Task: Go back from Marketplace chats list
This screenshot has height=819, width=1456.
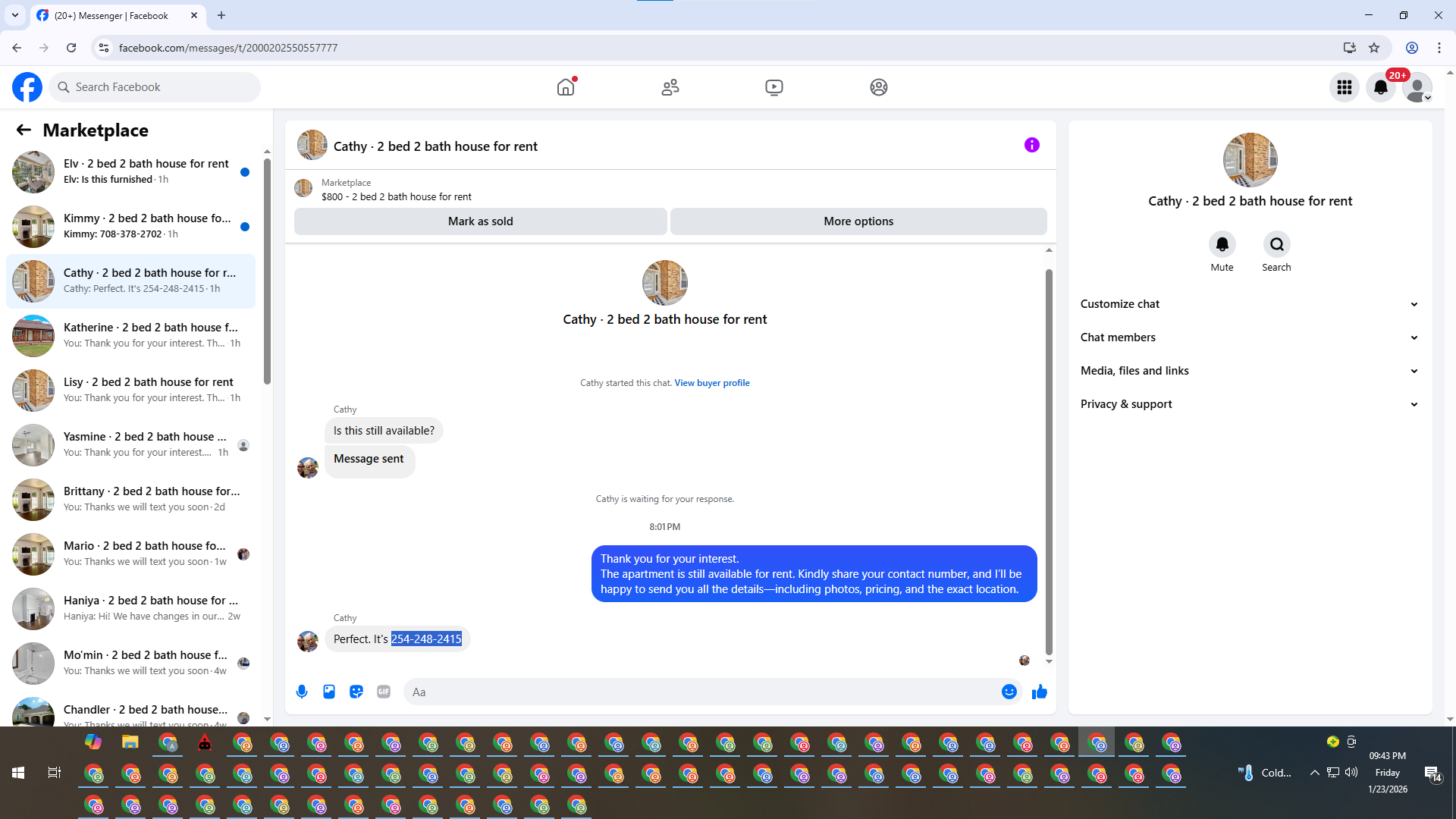Action: point(24,130)
